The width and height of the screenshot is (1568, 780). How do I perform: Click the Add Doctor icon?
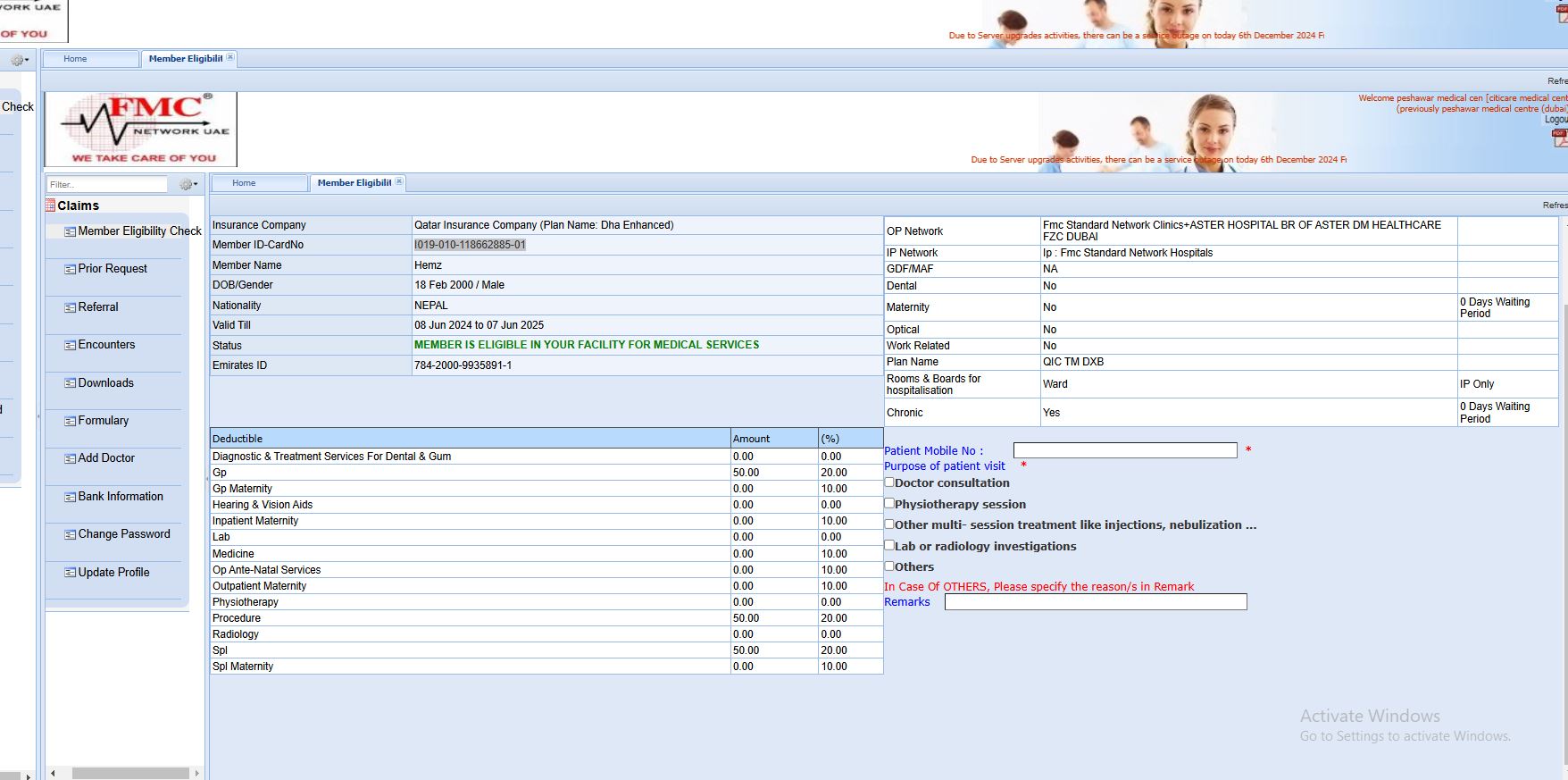tap(70, 458)
